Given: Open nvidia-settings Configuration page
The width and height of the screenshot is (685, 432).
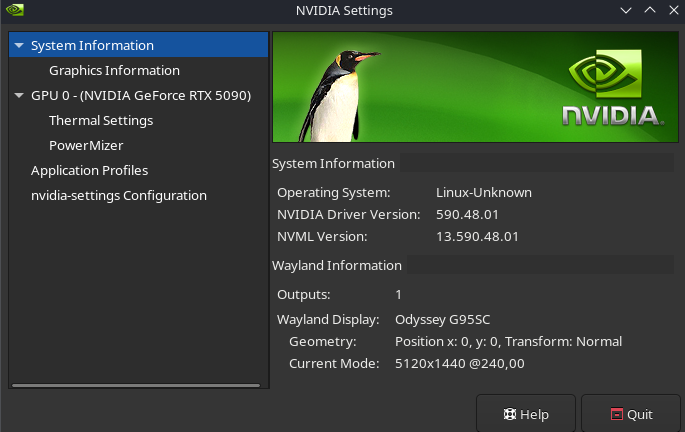Looking at the screenshot, I should [x=119, y=195].
